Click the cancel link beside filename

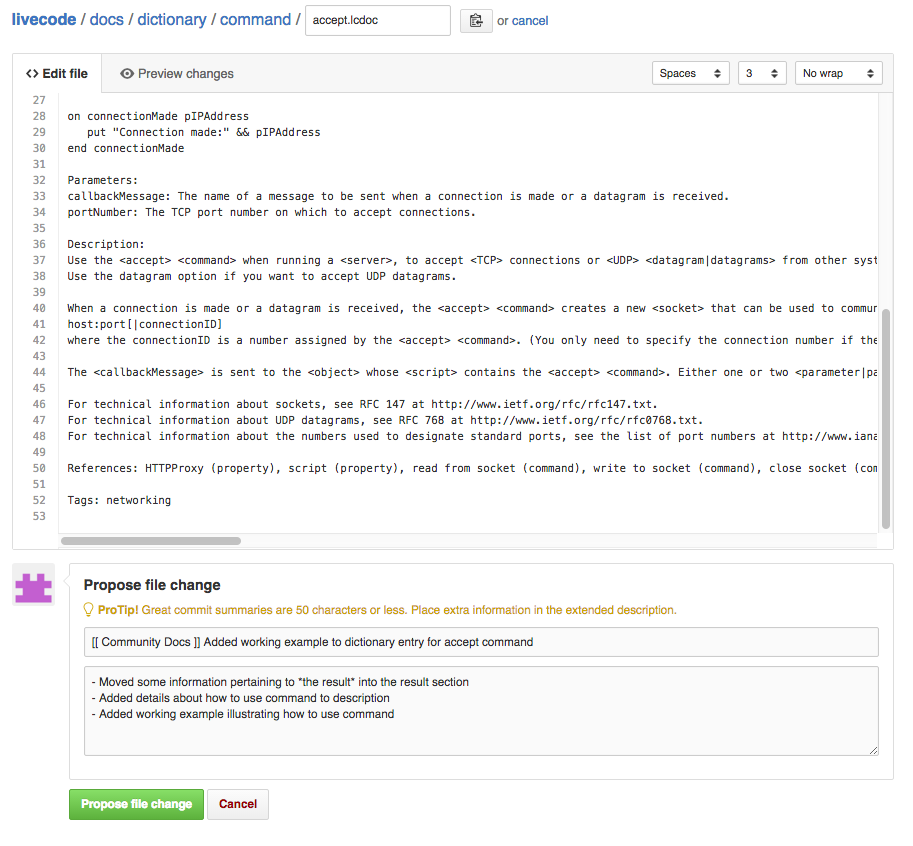[530, 21]
